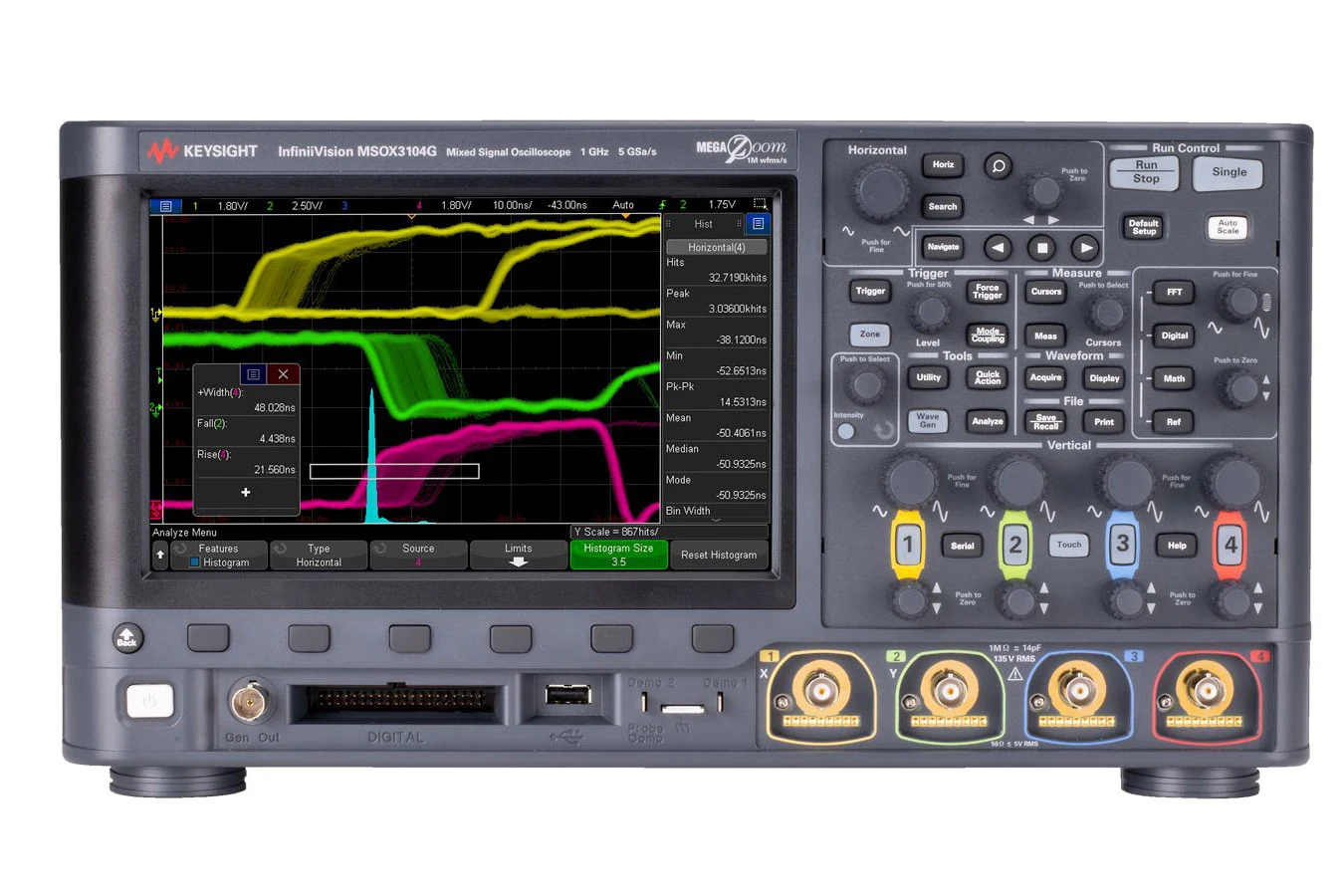Viewport: 1344px width, 896px height.
Task: Open the menu icon at screen top-left
Action: point(165,206)
